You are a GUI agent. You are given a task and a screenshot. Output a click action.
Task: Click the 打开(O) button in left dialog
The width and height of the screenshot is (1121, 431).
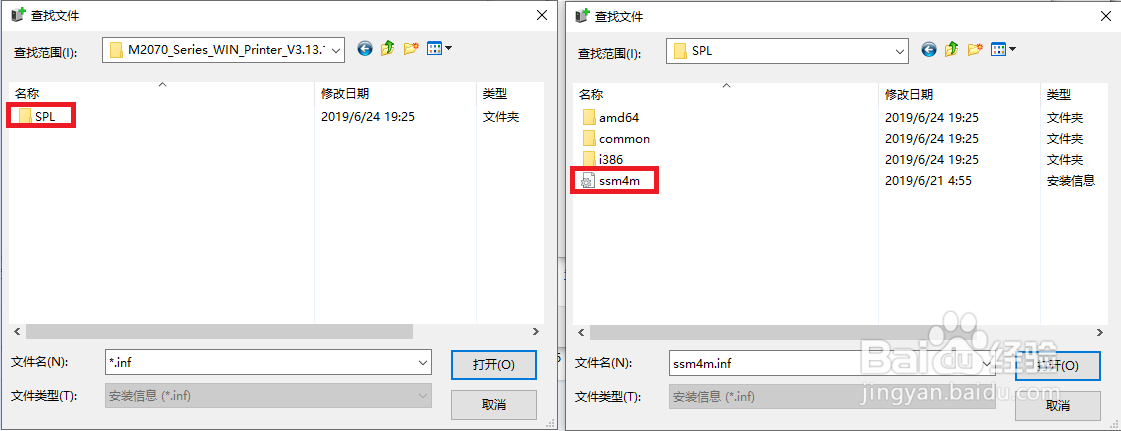(x=493, y=365)
